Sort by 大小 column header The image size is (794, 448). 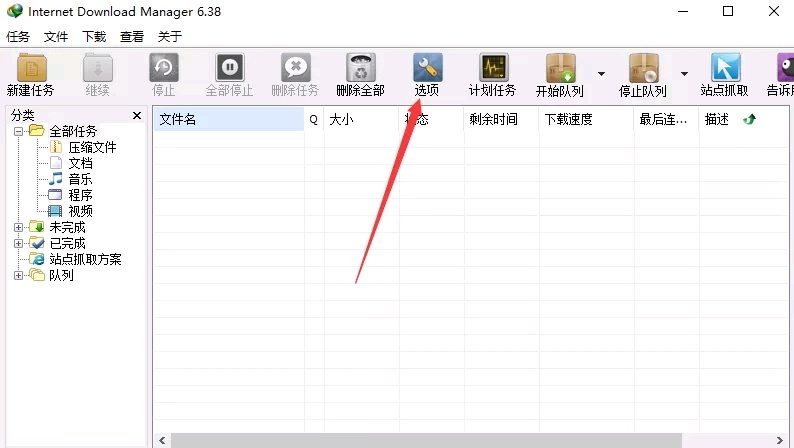point(362,119)
